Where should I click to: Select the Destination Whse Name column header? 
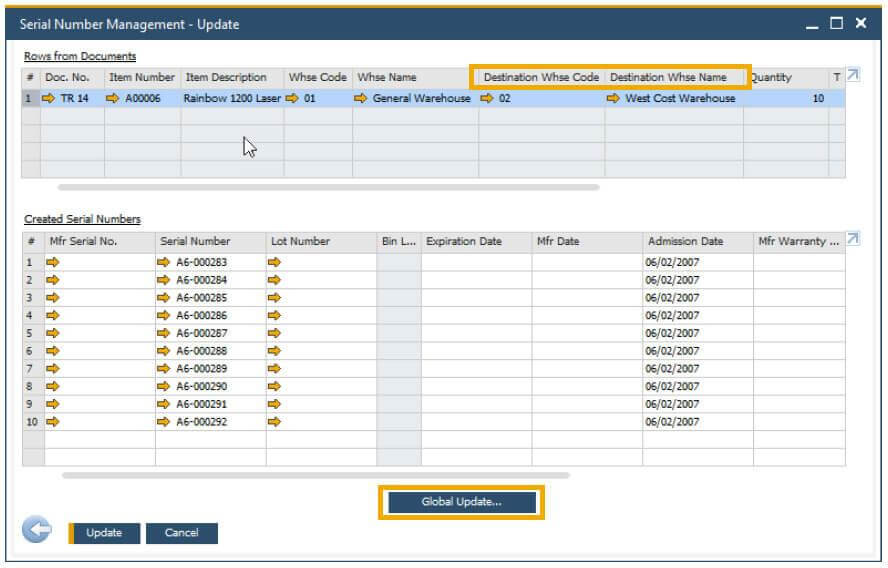pos(674,78)
